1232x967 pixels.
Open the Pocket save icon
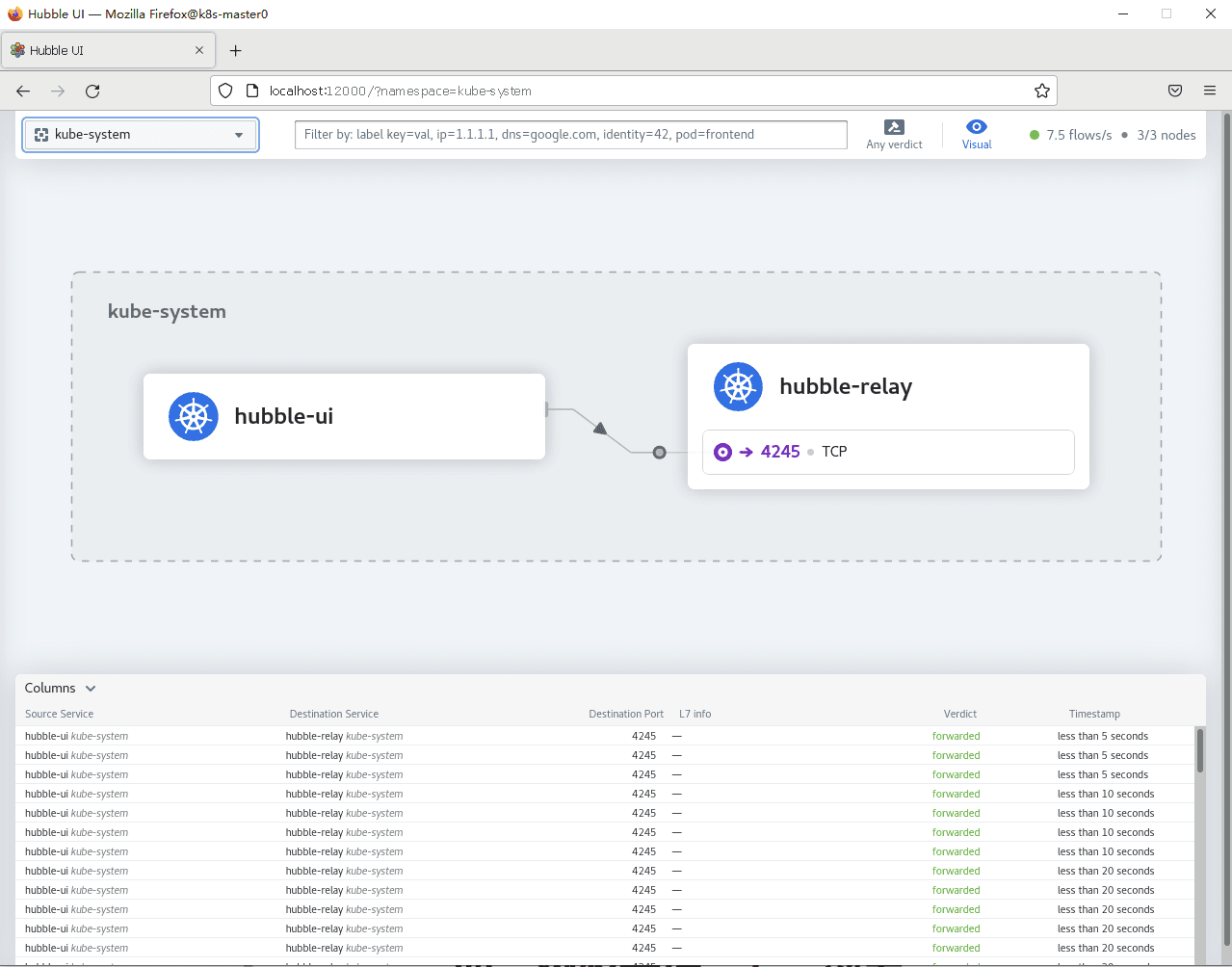coord(1175,91)
